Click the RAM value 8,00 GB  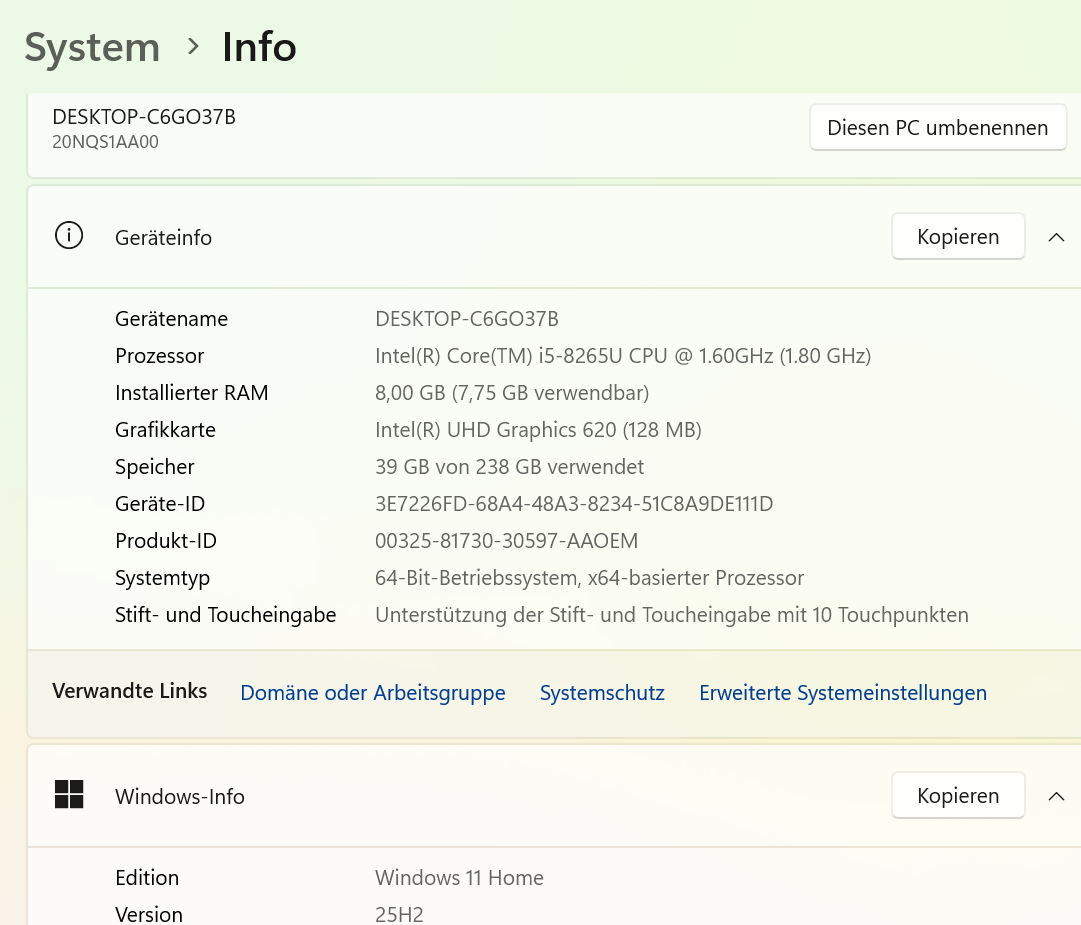[x=512, y=393]
